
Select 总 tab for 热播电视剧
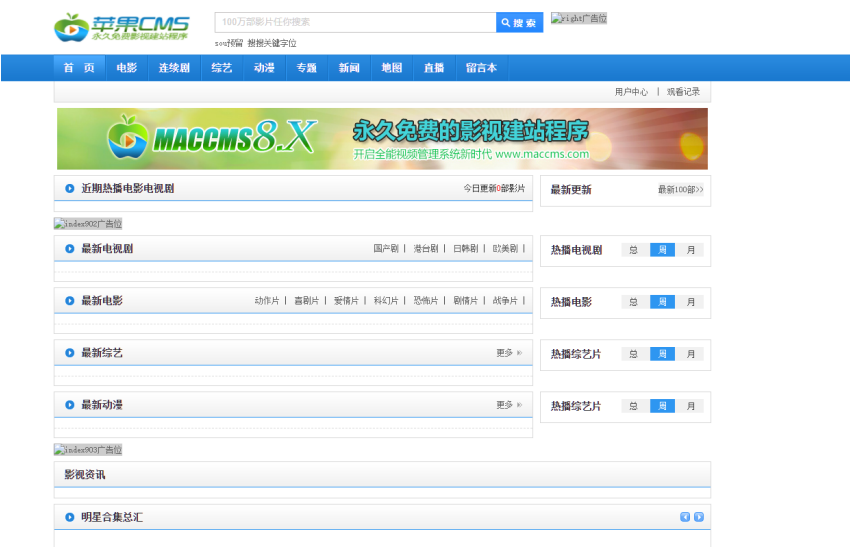tap(634, 250)
